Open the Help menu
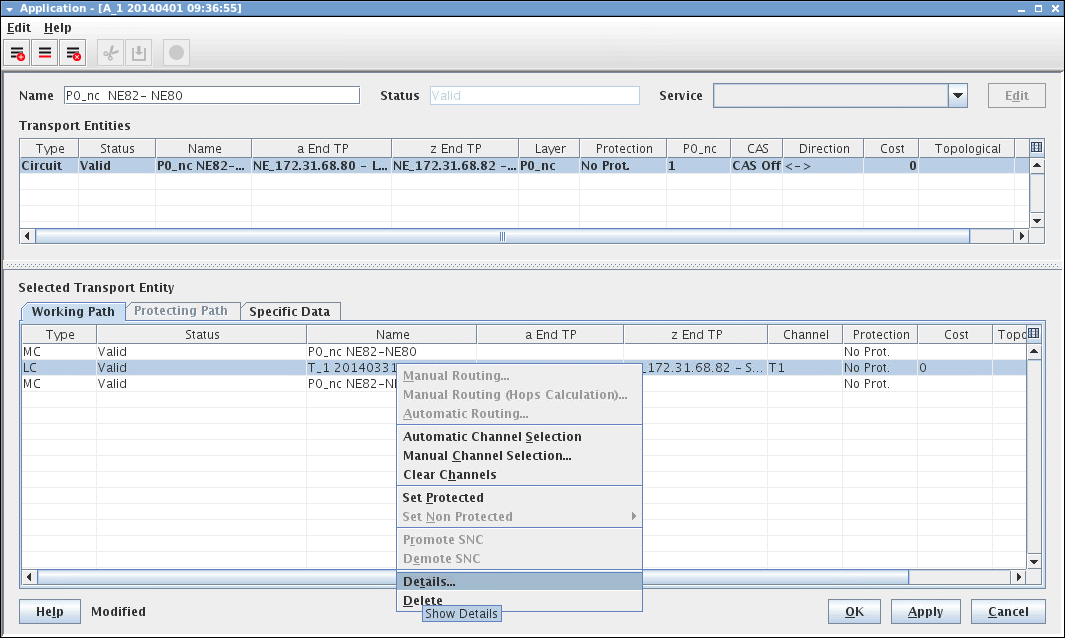Viewport: 1065px width, 638px height. [x=57, y=28]
